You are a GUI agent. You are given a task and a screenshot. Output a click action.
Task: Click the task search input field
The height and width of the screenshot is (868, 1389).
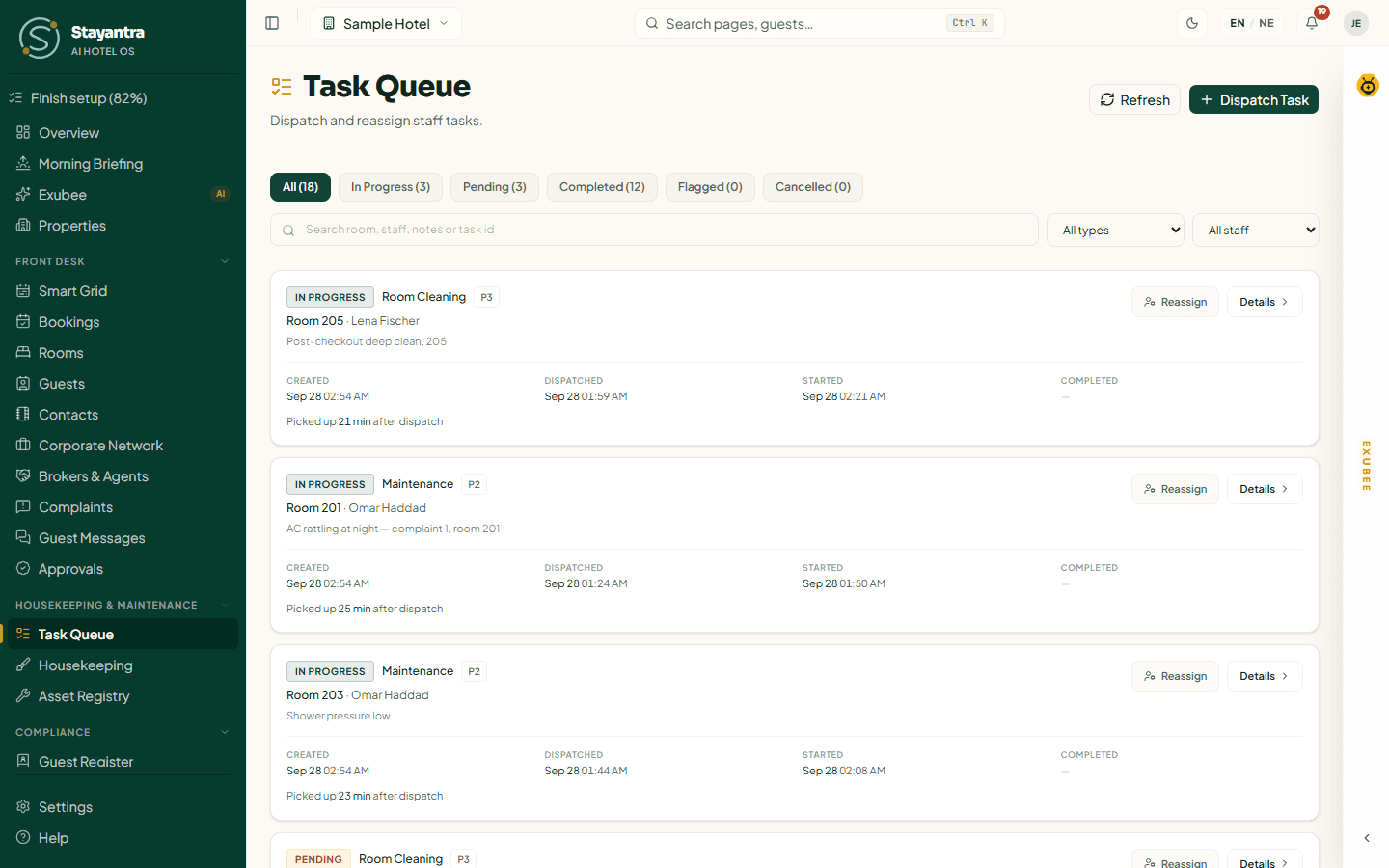click(654, 230)
